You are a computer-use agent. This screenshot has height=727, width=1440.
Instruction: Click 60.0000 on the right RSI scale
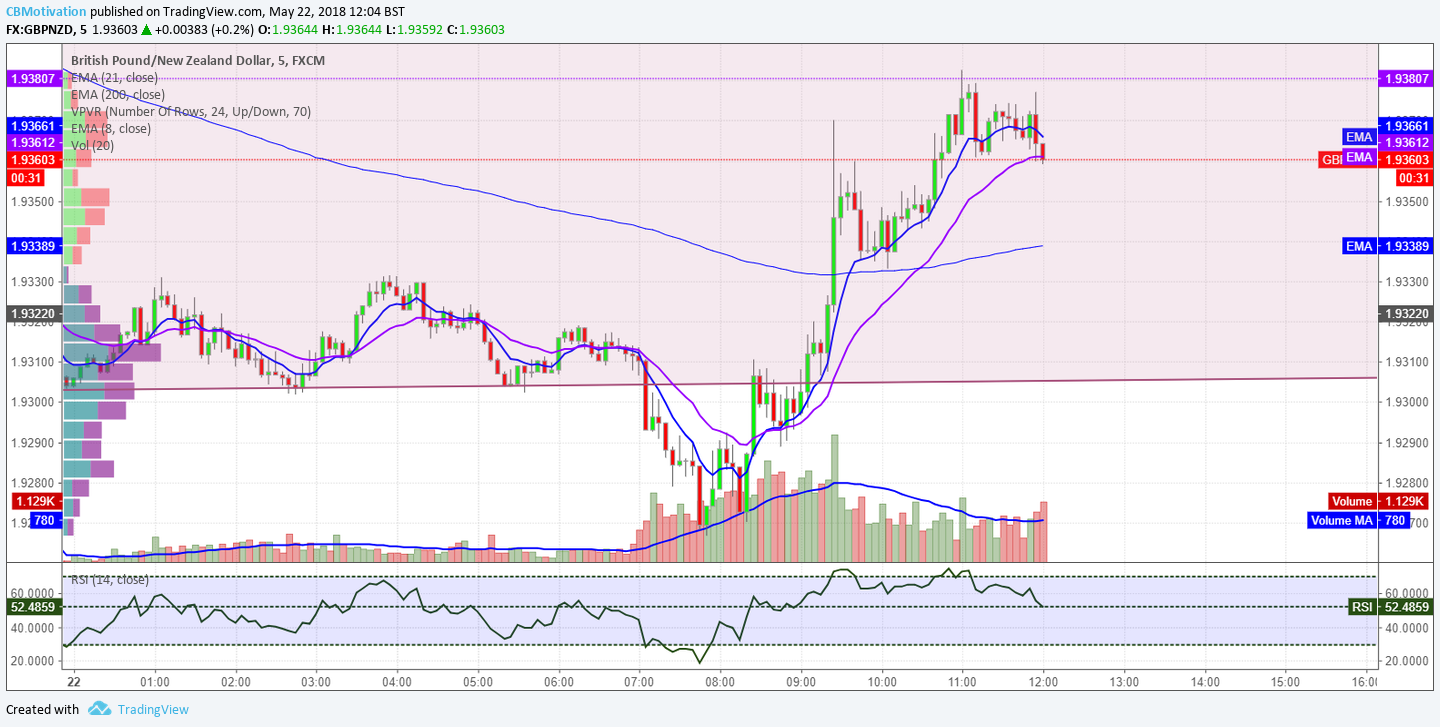pyautogui.click(x=1407, y=593)
